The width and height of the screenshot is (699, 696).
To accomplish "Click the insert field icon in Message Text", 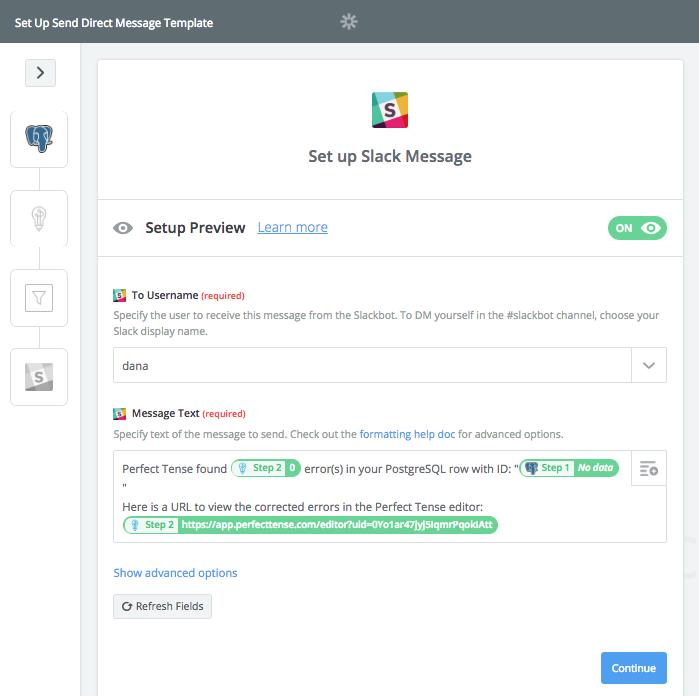I will point(649,468).
